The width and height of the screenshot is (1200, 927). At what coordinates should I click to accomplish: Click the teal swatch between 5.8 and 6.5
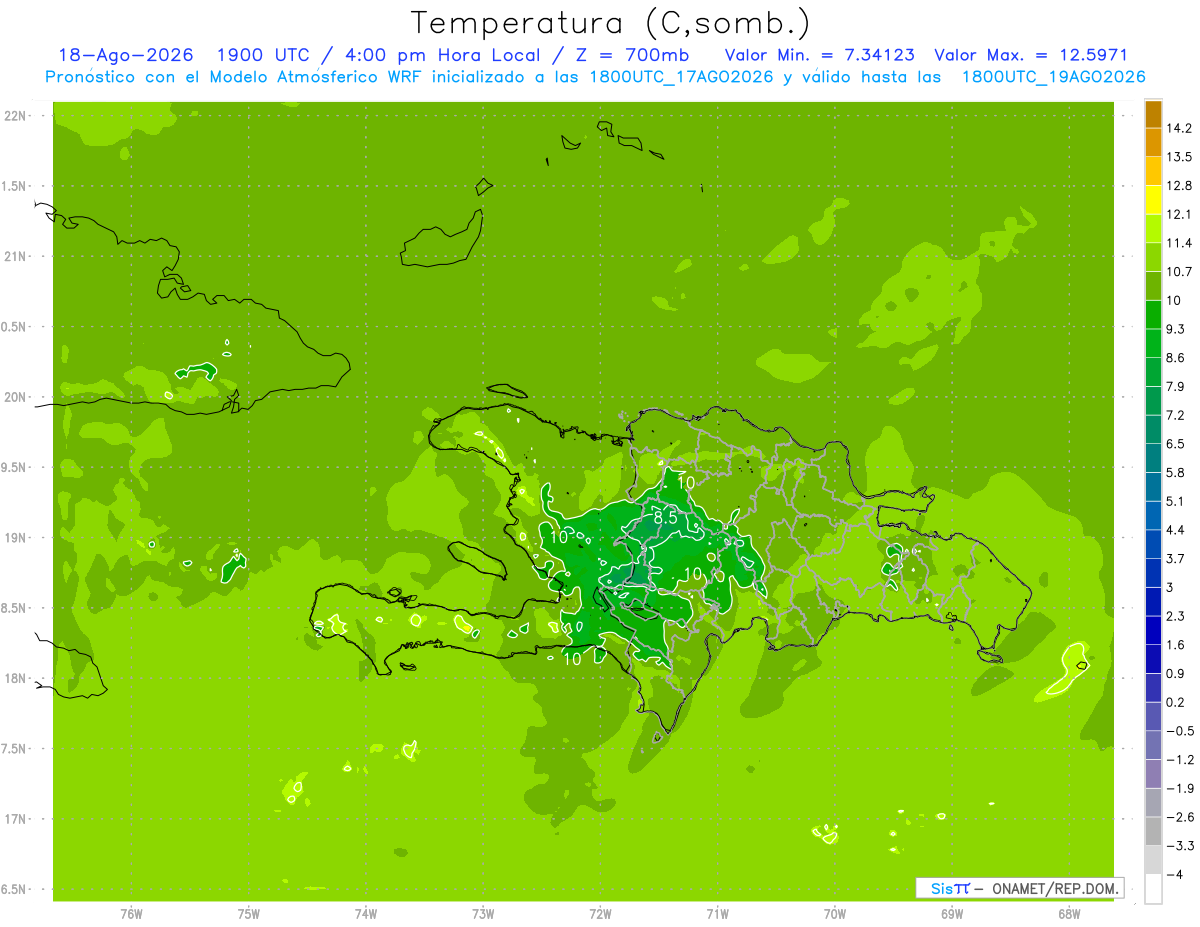(1153, 458)
